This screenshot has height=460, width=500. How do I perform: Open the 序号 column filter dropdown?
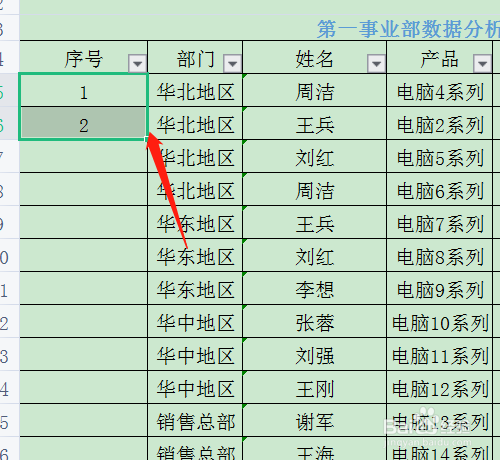[x=137, y=63]
